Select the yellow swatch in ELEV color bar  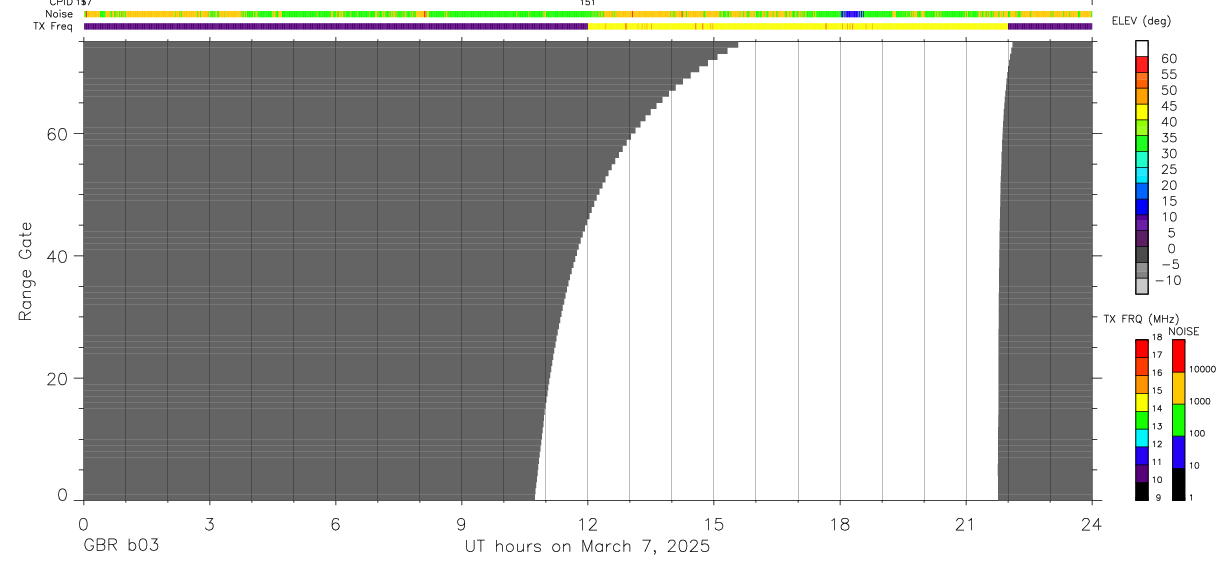[1142, 112]
